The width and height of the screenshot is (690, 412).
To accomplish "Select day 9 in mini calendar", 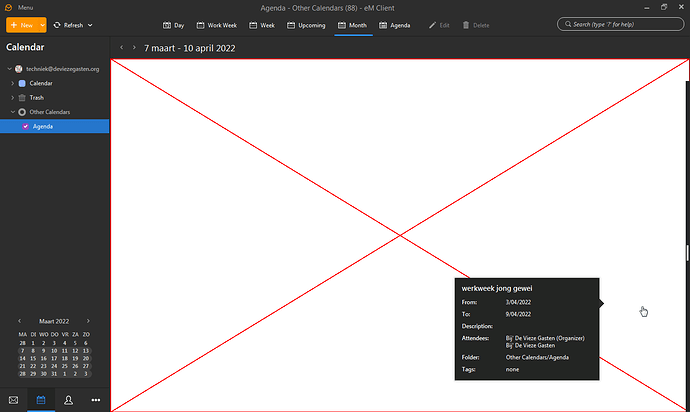I will tap(43, 351).
